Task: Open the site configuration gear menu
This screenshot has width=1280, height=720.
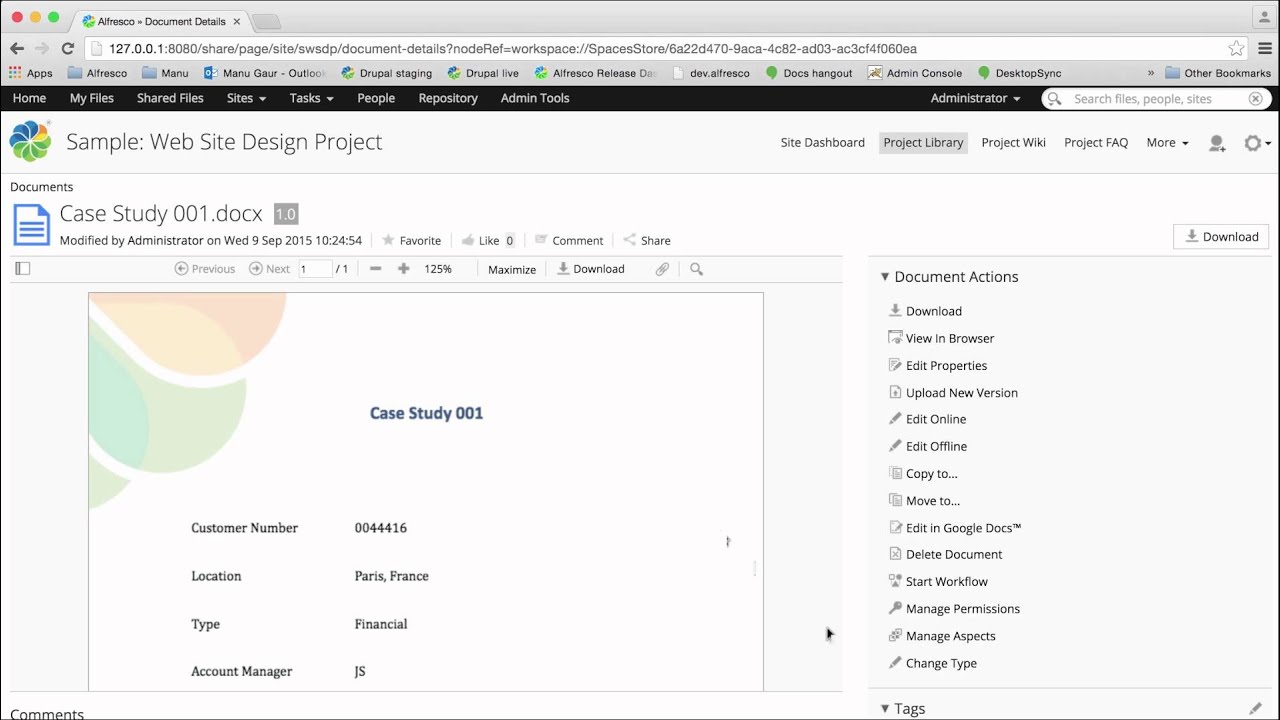Action: click(1256, 143)
